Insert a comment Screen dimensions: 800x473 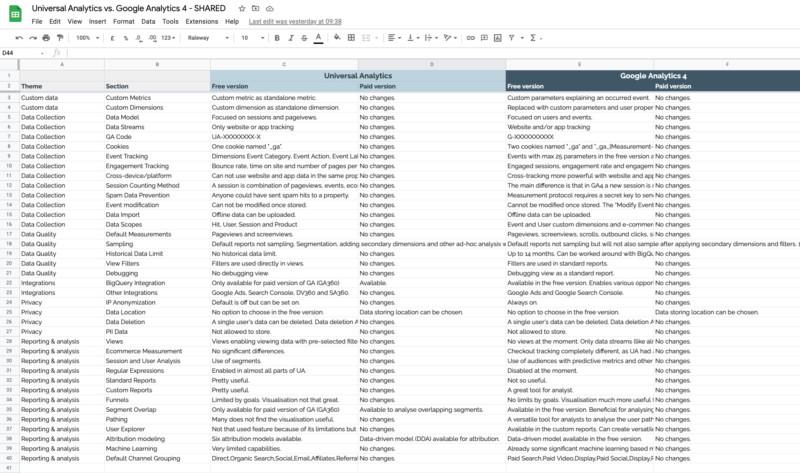point(484,38)
